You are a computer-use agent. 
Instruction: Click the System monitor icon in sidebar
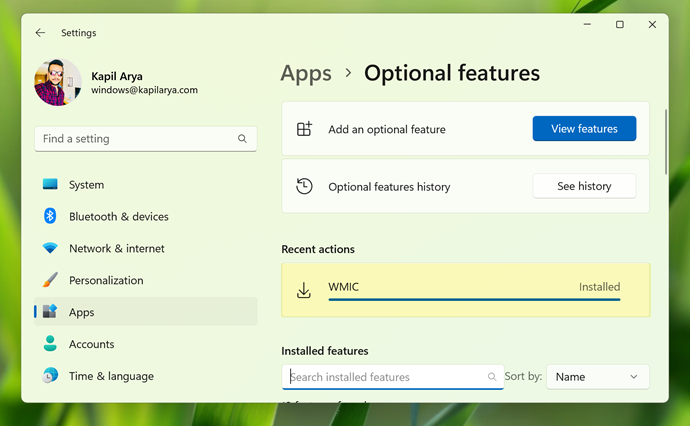coord(50,185)
